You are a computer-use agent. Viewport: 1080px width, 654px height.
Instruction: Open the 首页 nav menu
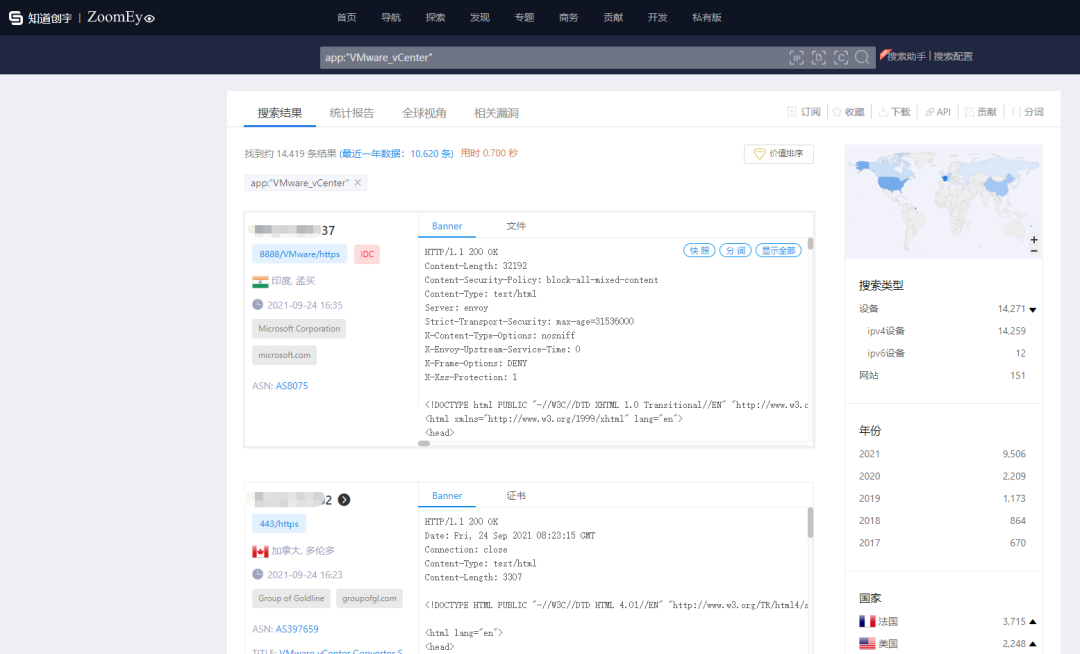point(346,17)
